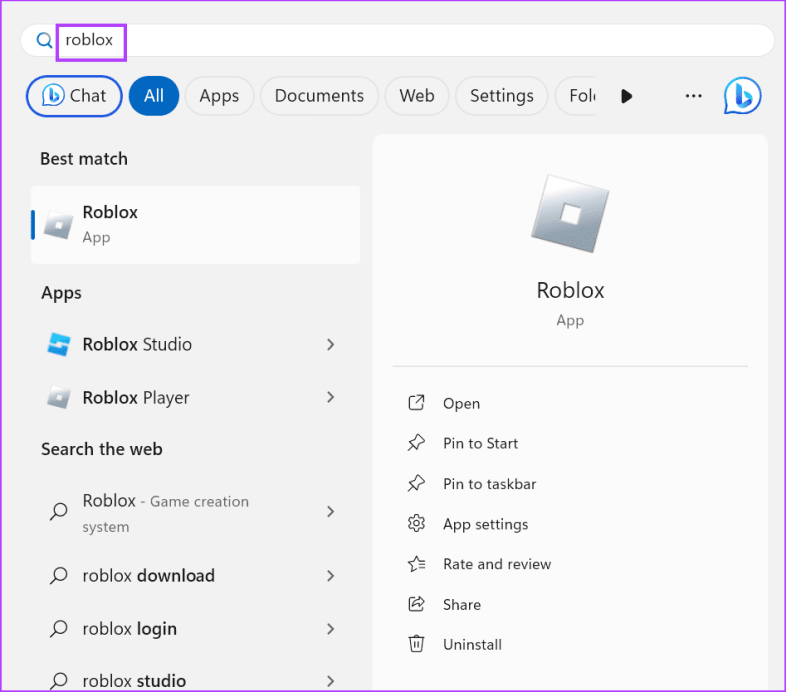The width and height of the screenshot is (786, 692).
Task: Click the Roblox Player app icon
Action: point(59,398)
